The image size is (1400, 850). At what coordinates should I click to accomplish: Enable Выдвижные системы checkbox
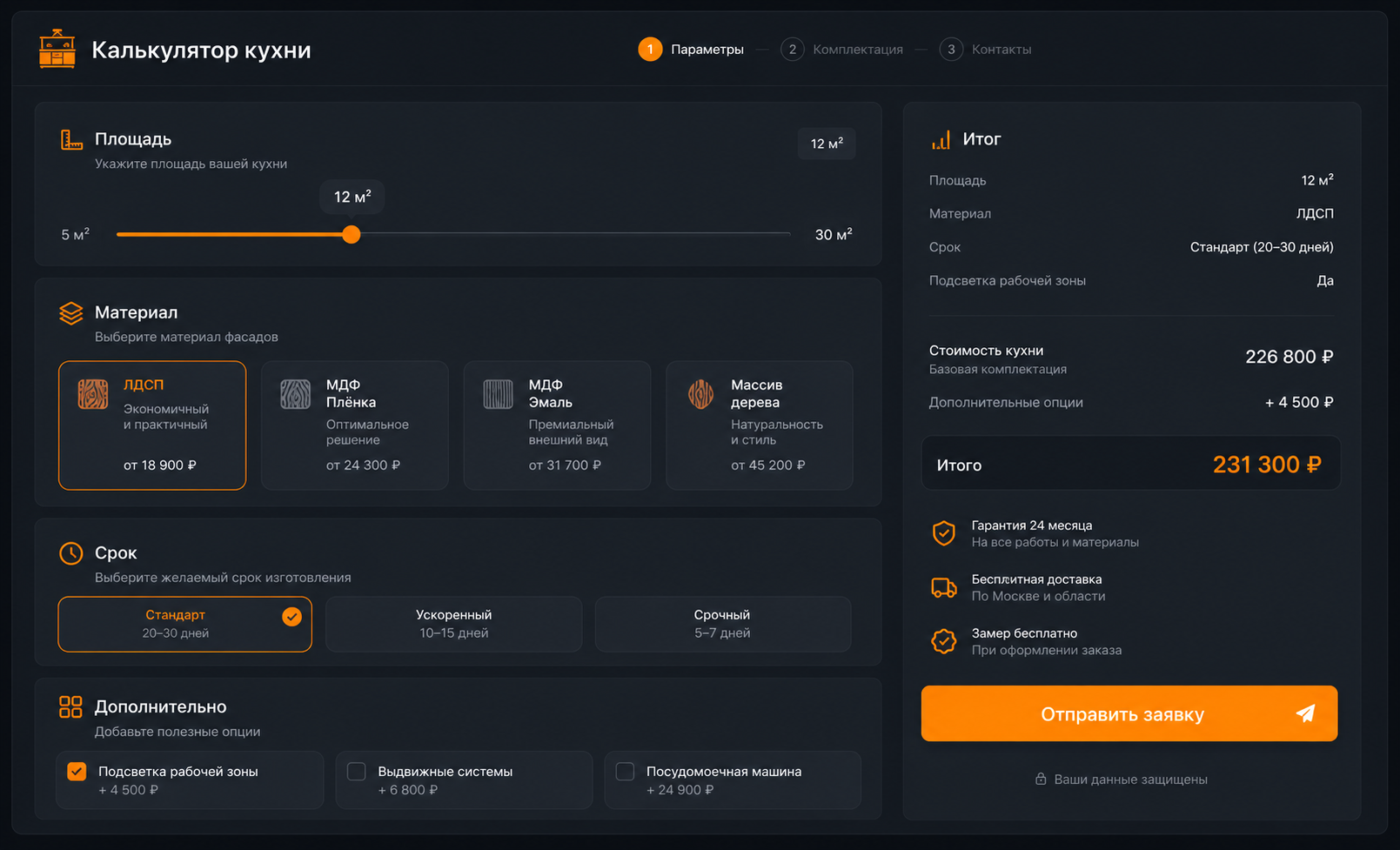click(x=356, y=772)
